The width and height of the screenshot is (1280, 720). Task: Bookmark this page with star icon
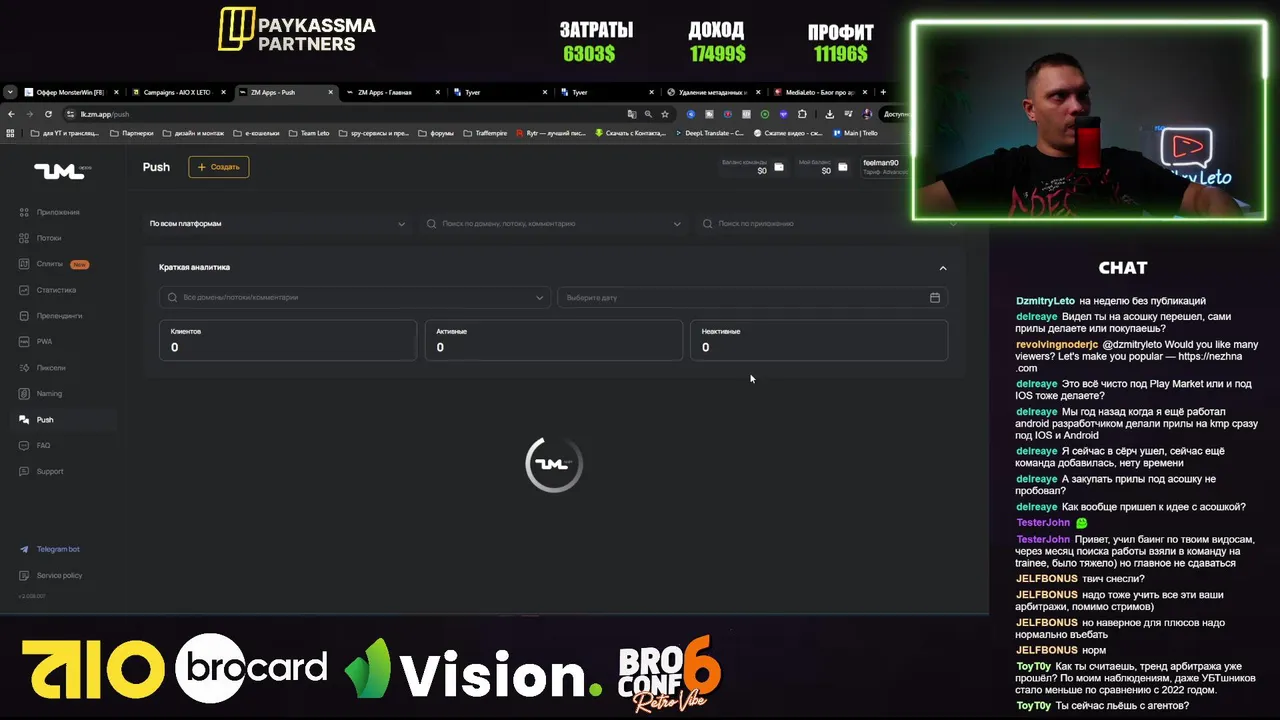665,114
